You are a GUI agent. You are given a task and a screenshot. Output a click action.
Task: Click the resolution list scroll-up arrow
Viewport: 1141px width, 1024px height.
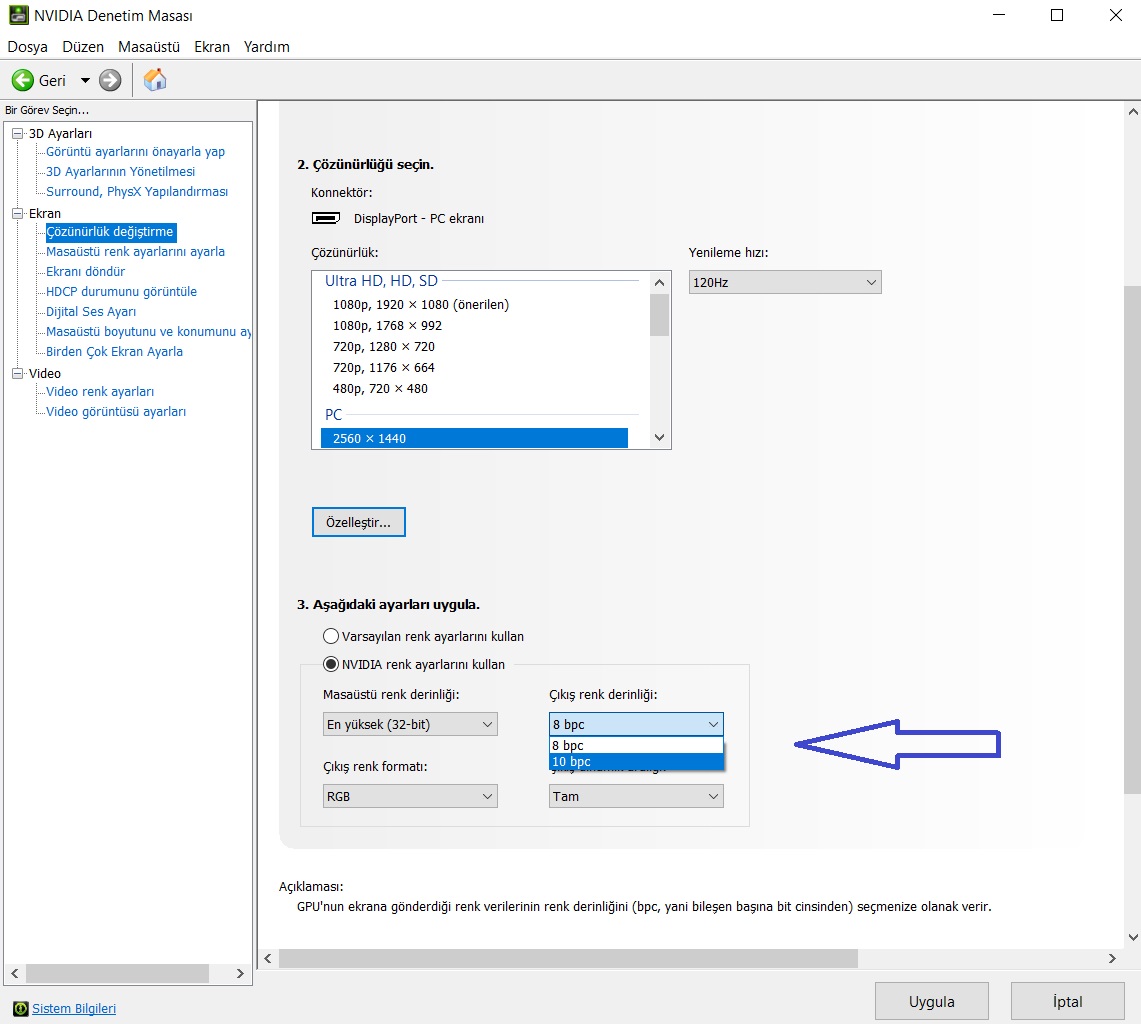point(659,282)
